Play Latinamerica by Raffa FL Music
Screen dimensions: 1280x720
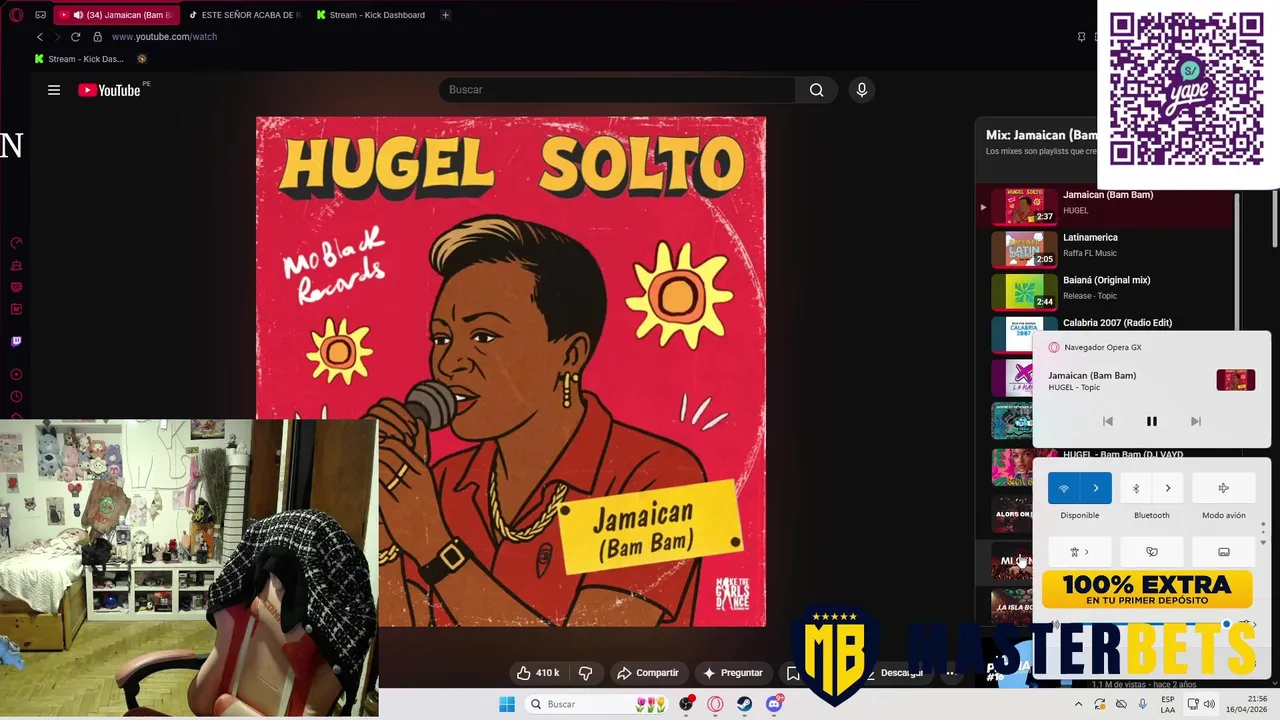pos(1110,248)
